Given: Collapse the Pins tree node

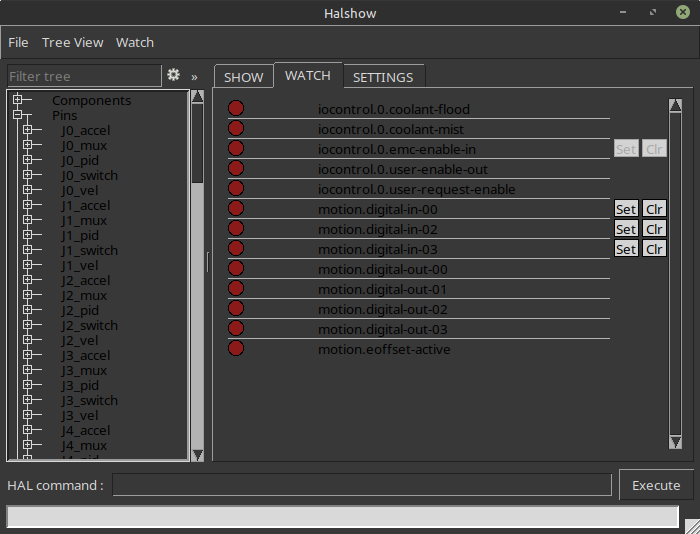Looking at the screenshot, I should click(x=17, y=115).
